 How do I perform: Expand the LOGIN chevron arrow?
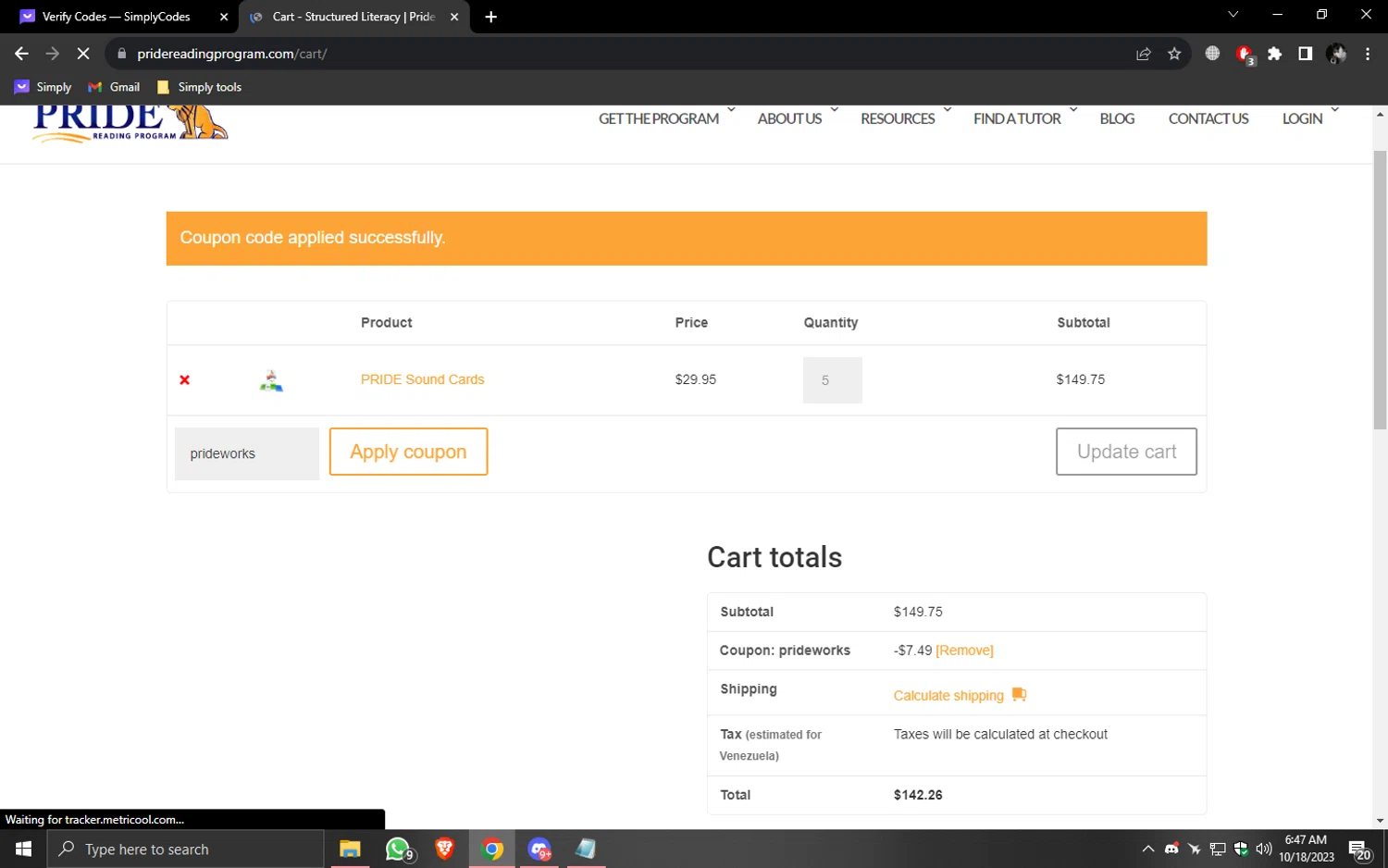click(1334, 109)
